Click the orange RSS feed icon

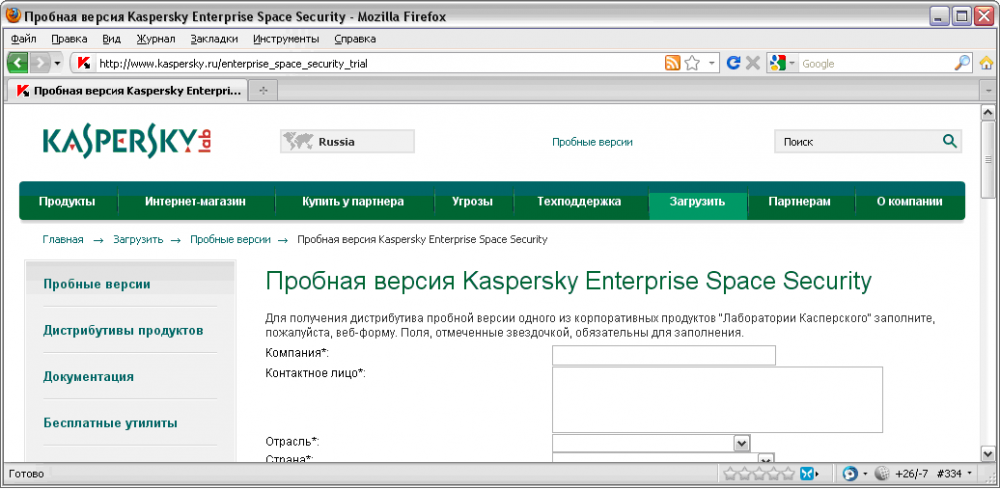coord(672,63)
